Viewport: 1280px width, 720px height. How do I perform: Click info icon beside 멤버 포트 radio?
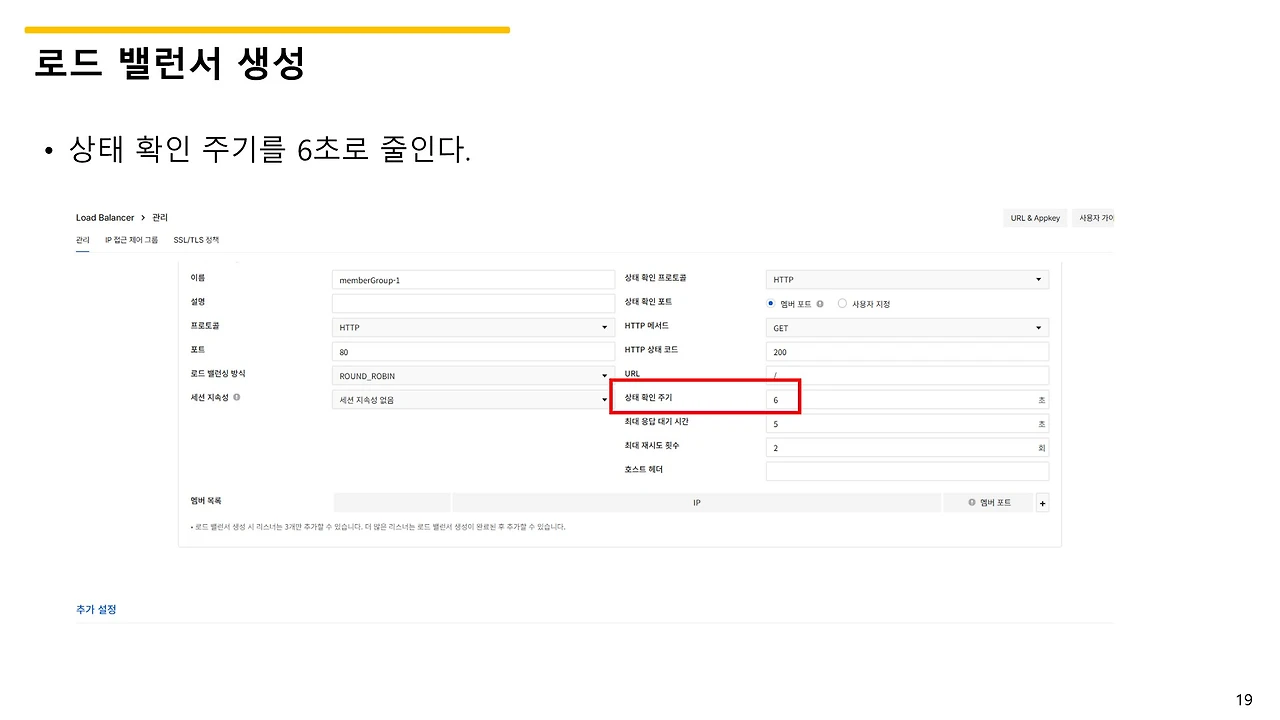(820, 303)
